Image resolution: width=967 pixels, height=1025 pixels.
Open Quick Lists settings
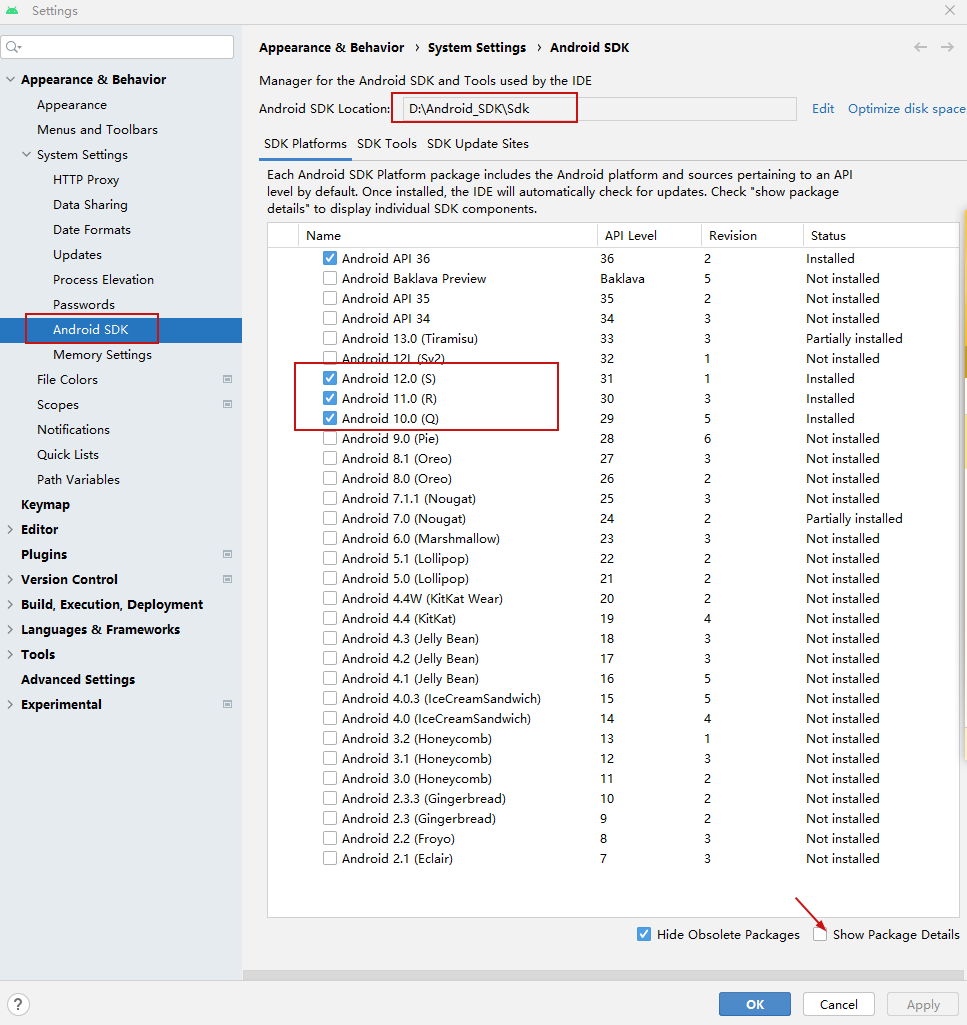pos(68,454)
